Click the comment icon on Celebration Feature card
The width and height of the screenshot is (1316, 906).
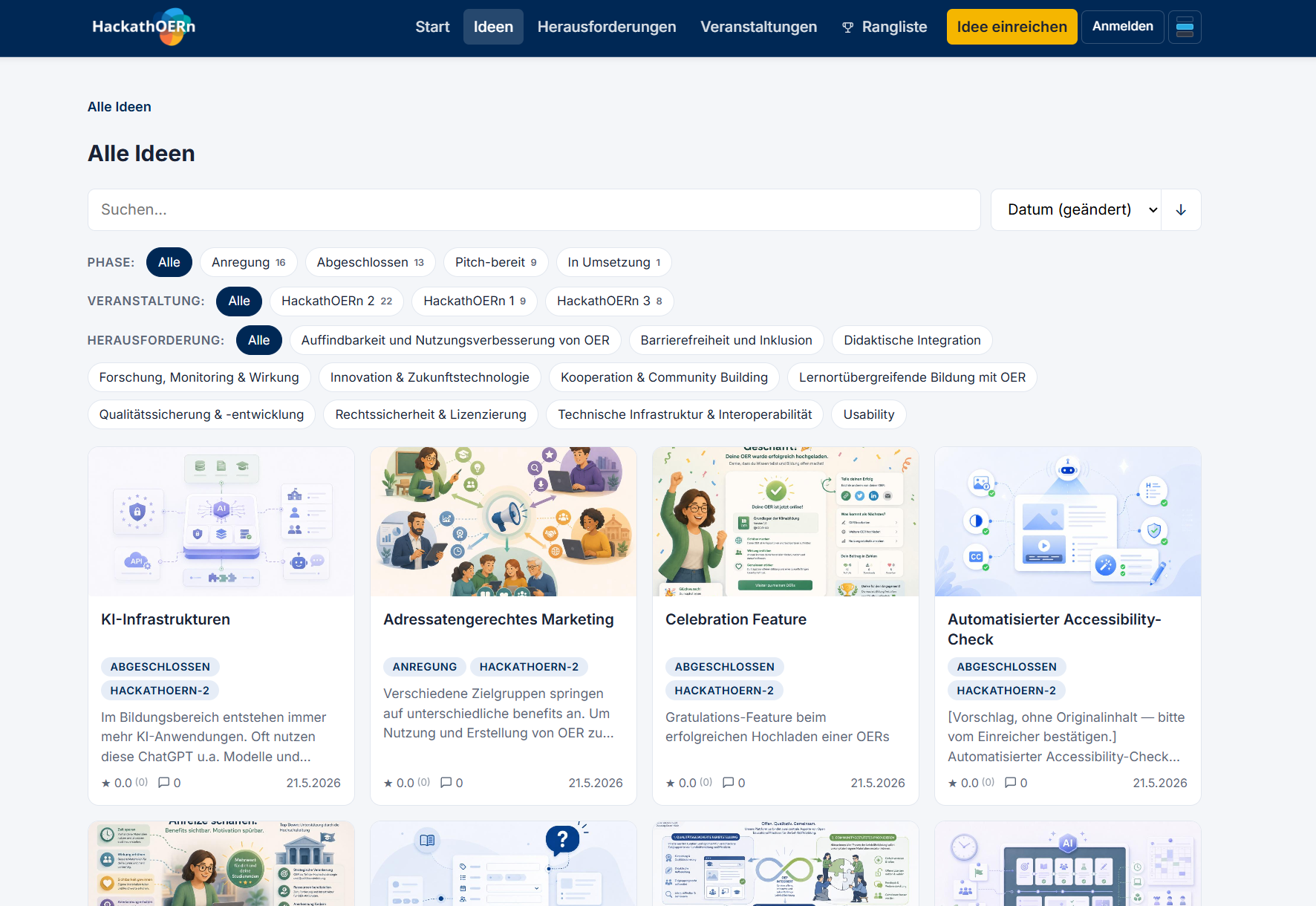[729, 783]
